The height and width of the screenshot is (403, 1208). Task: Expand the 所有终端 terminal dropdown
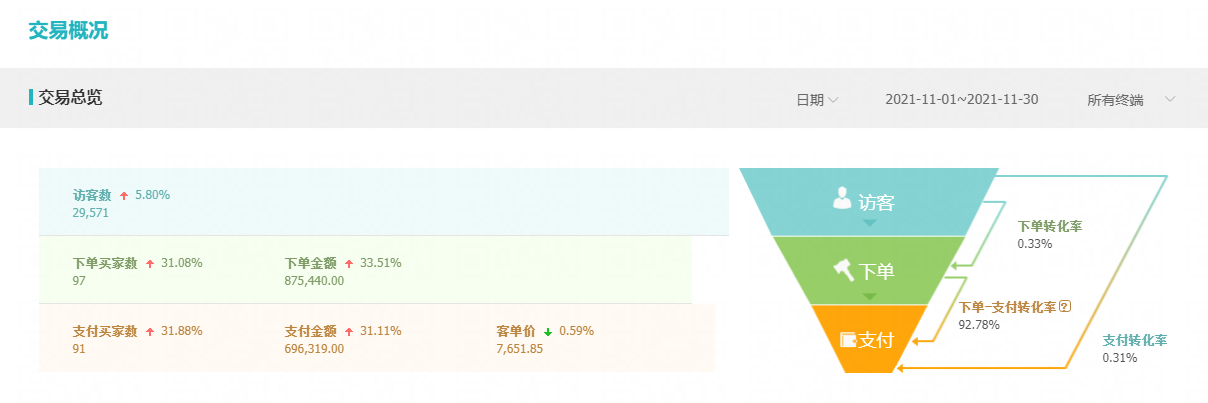[1130, 99]
